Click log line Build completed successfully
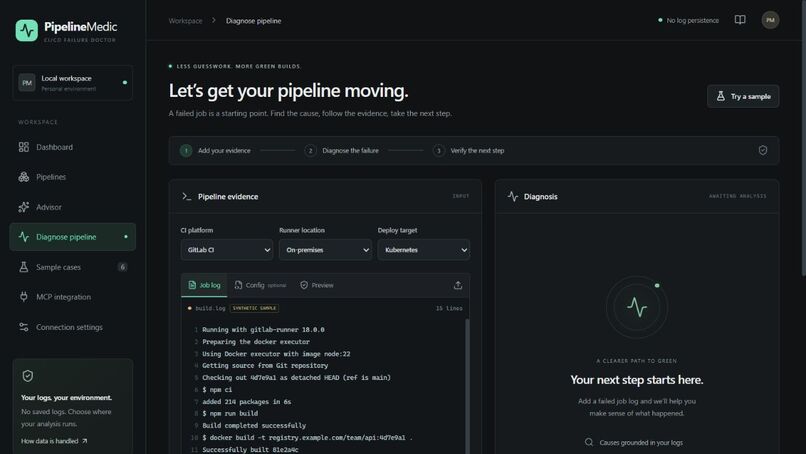 coord(254,426)
